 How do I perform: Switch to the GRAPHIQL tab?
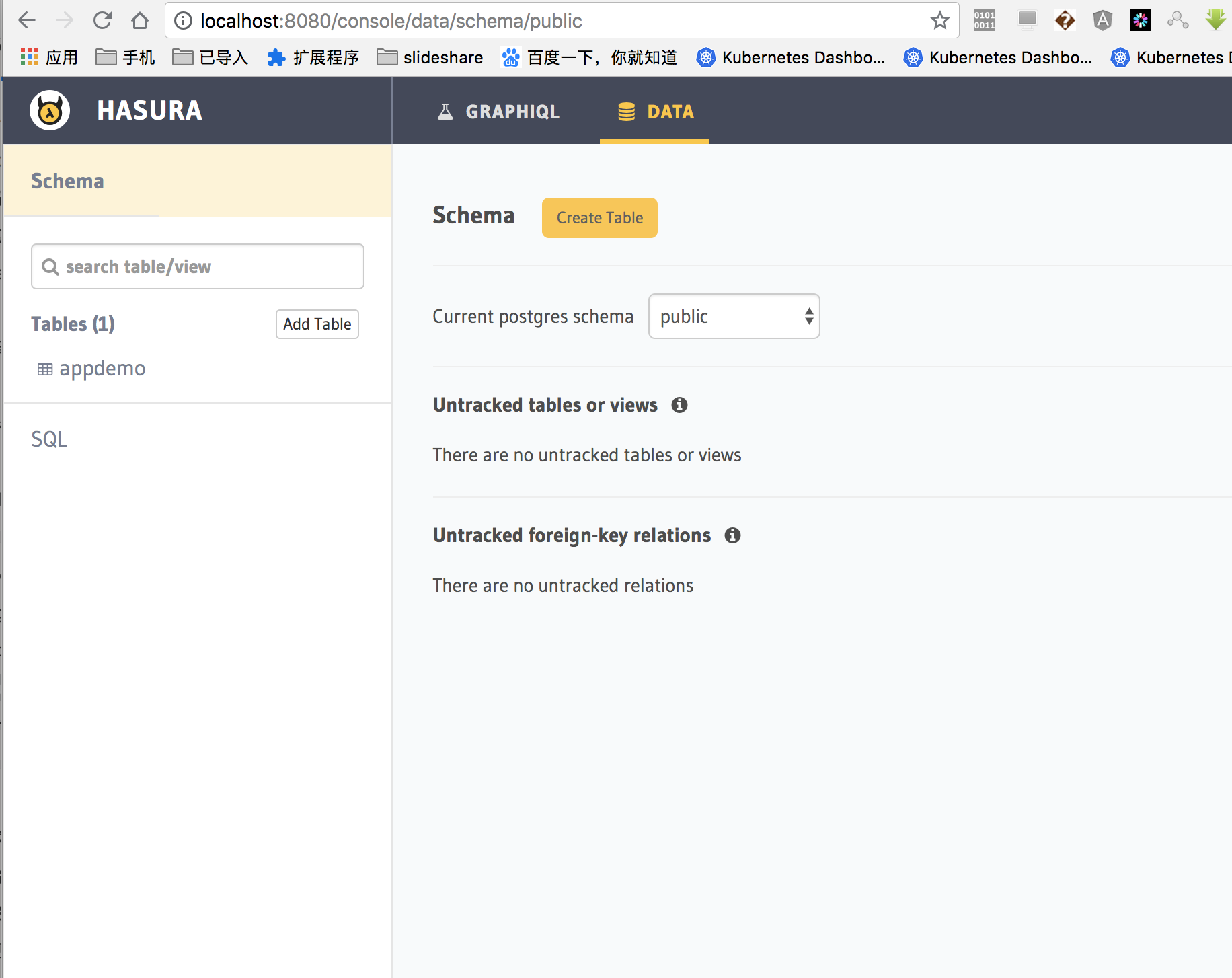tap(498, 112)
